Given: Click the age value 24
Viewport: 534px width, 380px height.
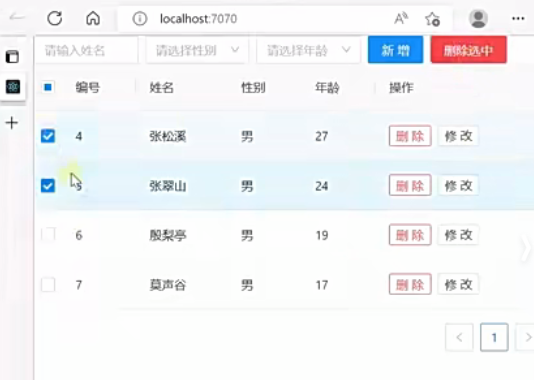Looking at the screenshot, I should tap(321, 186).
